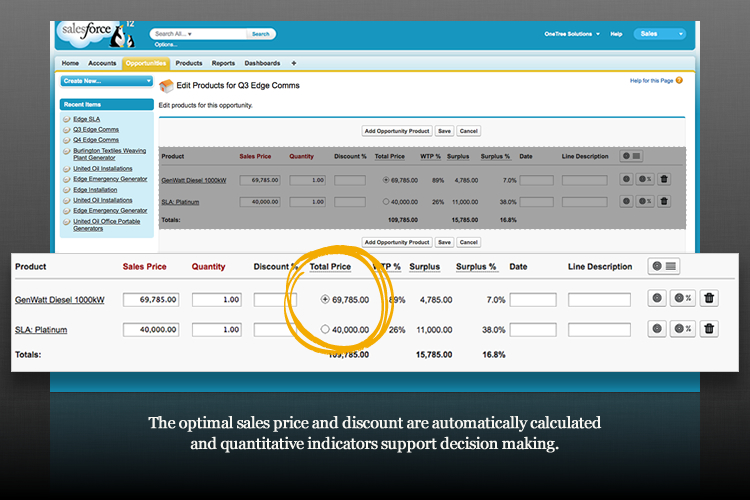Image resolution: width=750 pixels, height=500 pixels.
Task: Click the plain circle icon for GenWatt Diesel in small table
Action: (x=626, y=179)
